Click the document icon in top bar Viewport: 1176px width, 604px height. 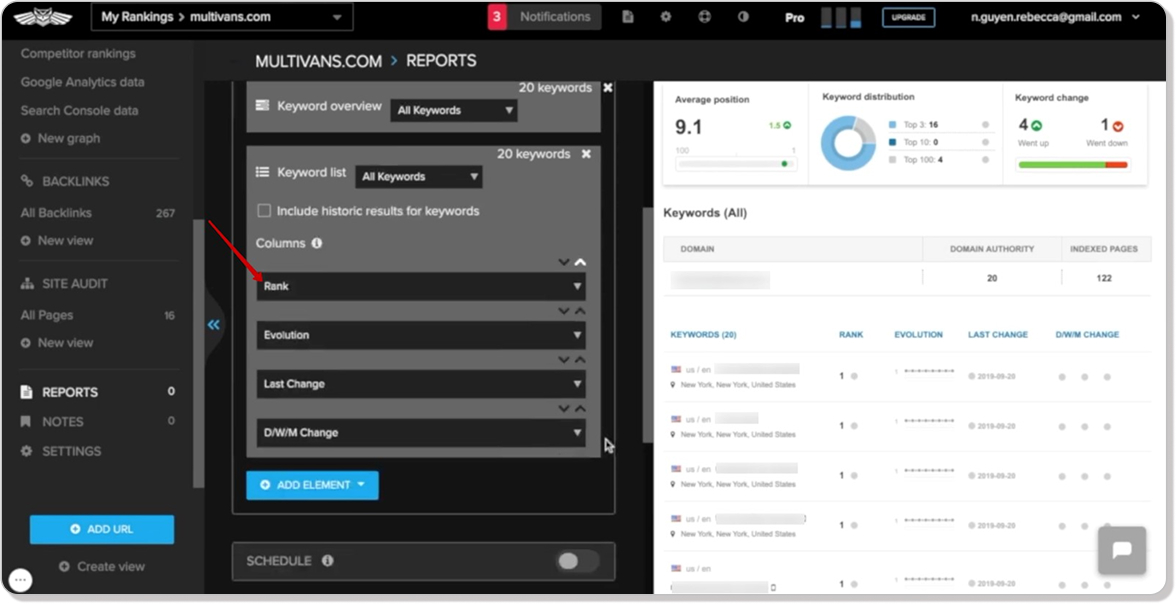pos(628,17)
